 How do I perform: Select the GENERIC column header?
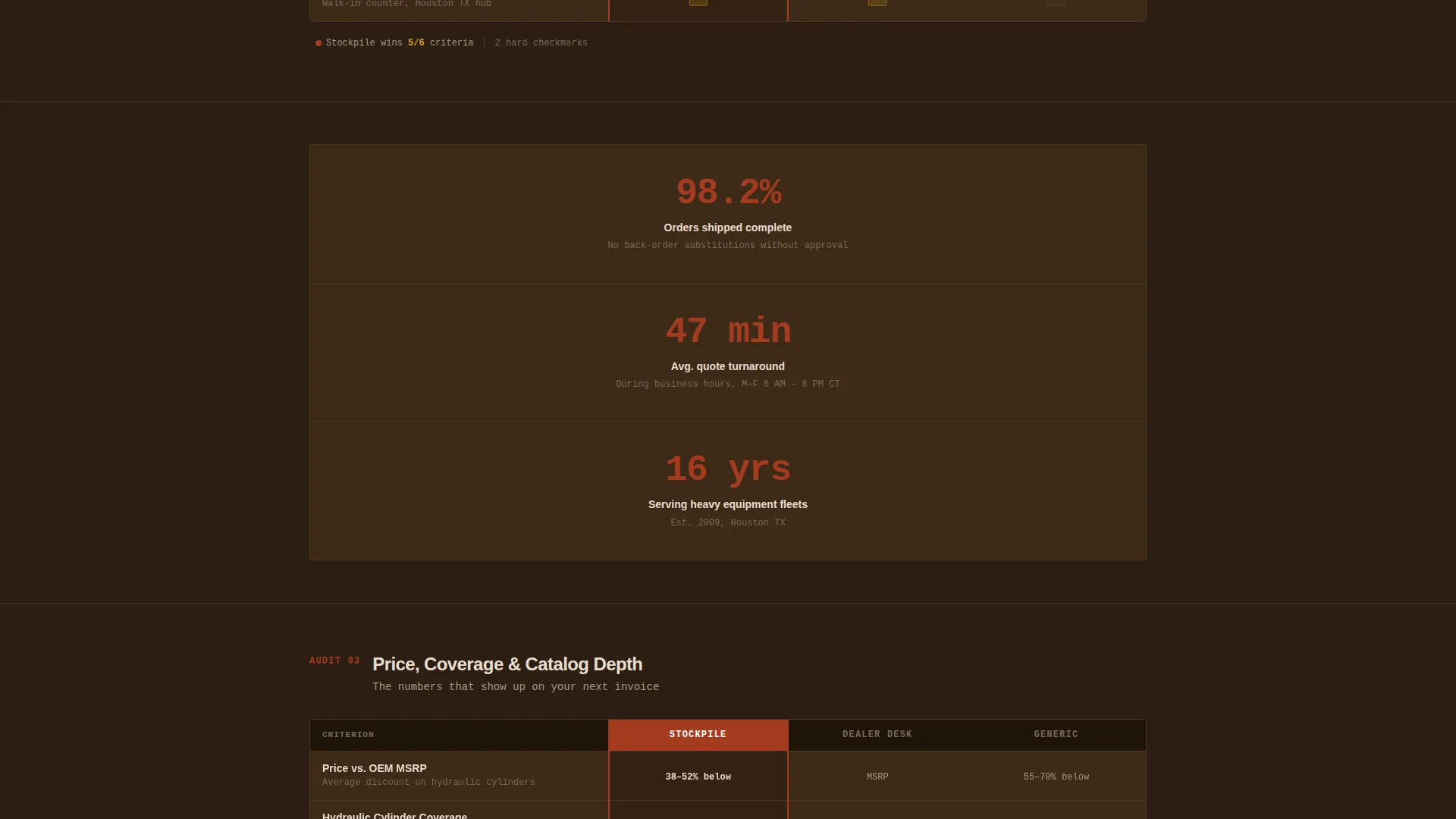[1056, 735]
